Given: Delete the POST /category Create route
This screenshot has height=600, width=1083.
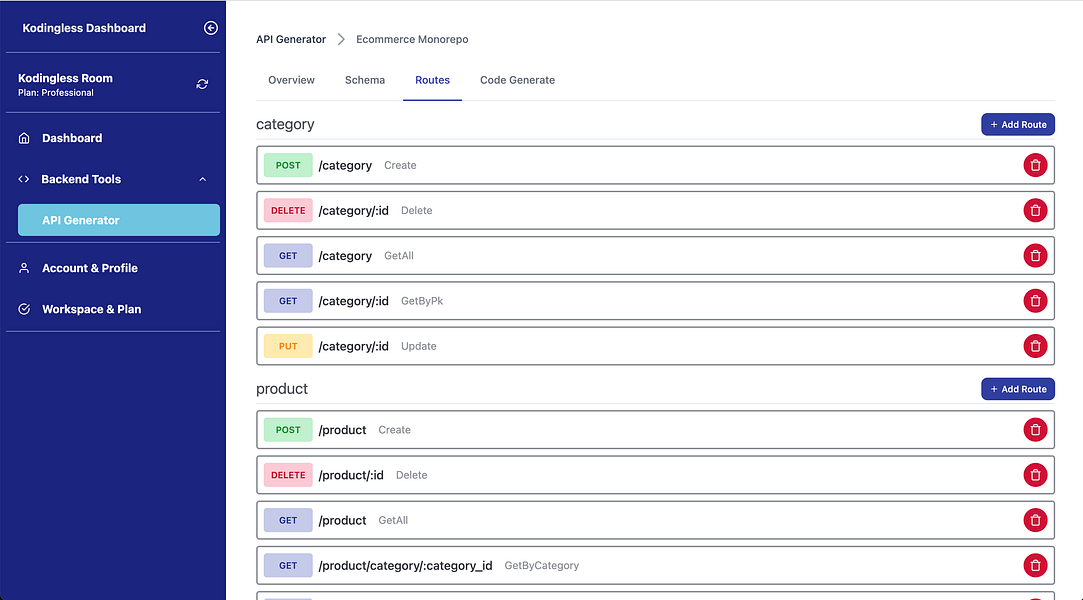Looking at the screenshot, I should click(1035, 165).
